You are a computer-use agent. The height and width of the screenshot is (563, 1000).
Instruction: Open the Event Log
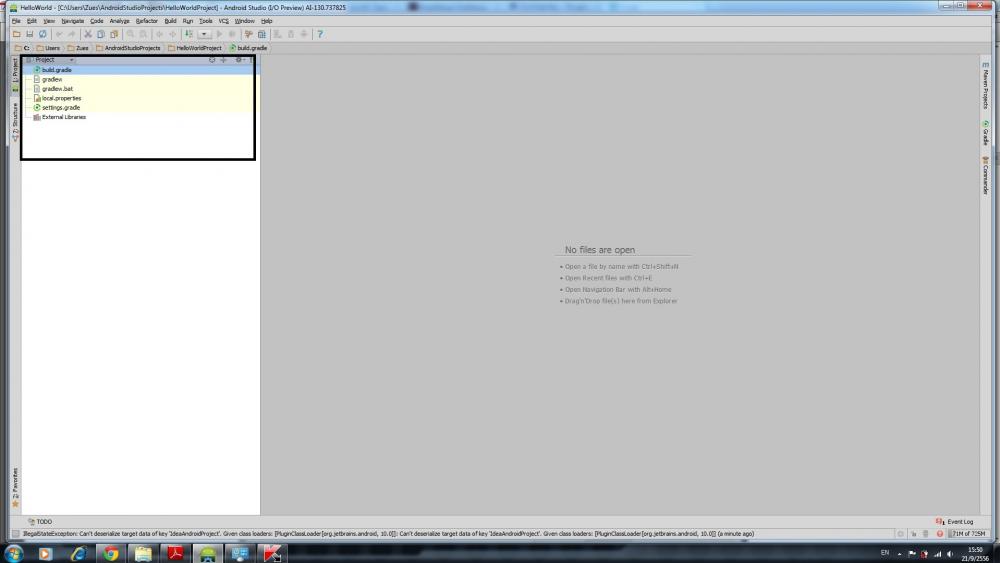point(955,522)
